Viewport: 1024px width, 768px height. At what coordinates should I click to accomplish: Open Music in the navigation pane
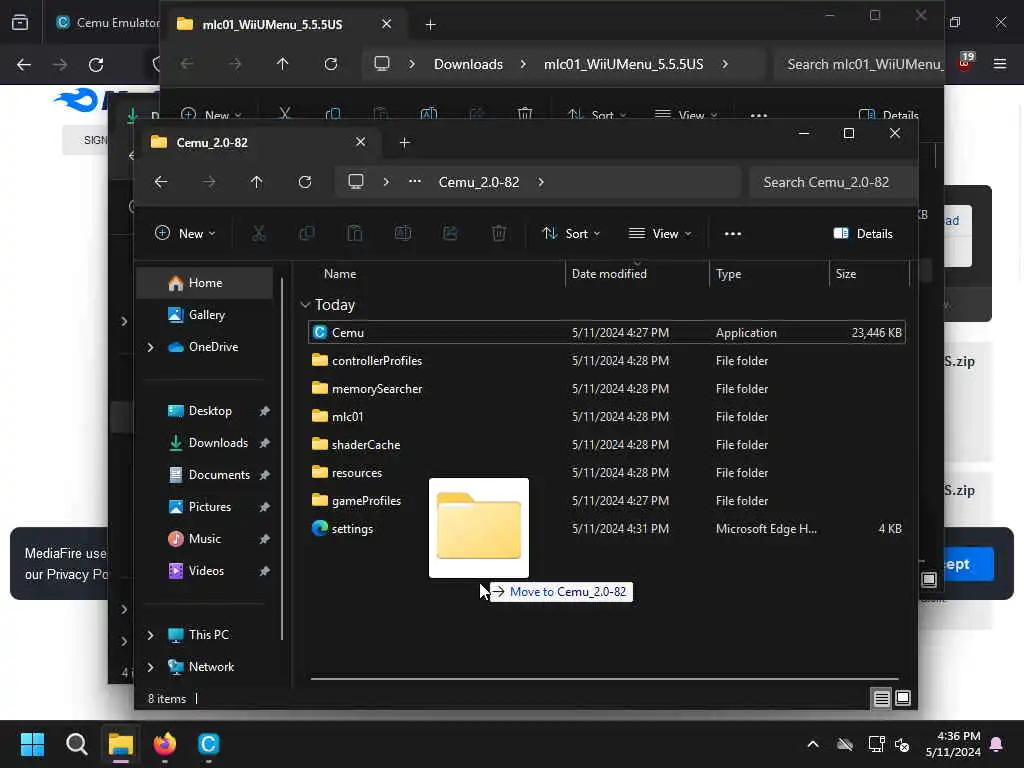pos(205,539)
